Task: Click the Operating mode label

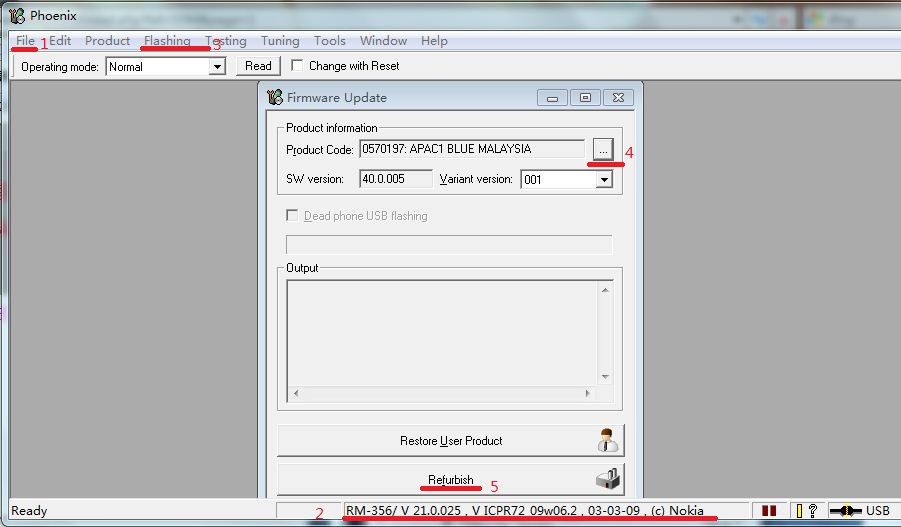Action: click(x=60, y=67)
